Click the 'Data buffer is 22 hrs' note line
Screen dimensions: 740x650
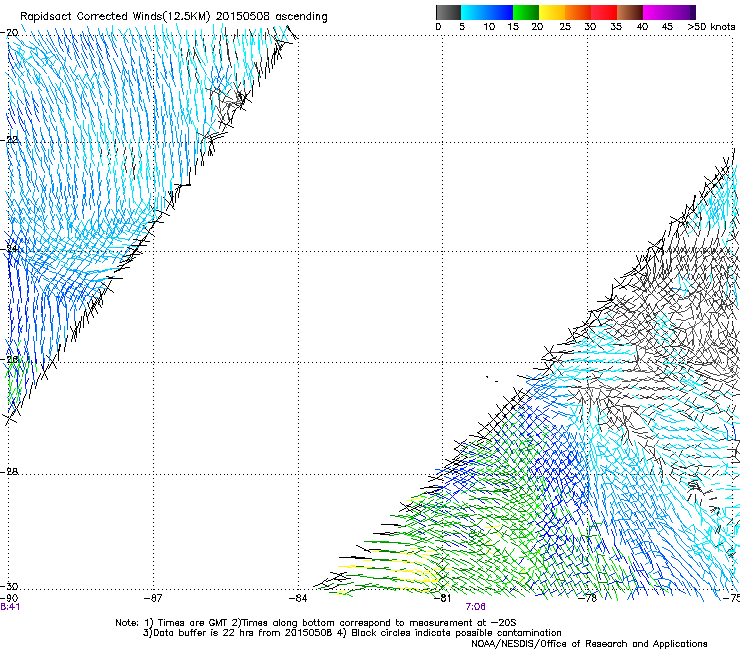click(x=352, y=633)
